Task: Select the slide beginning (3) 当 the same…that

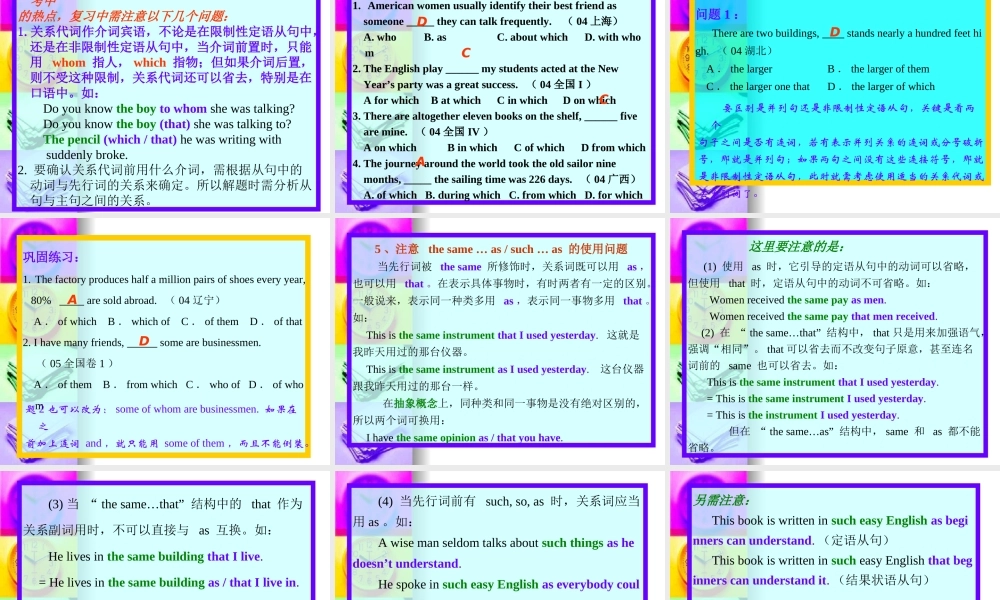Action: pyautogui.click(x=166, y=536)
